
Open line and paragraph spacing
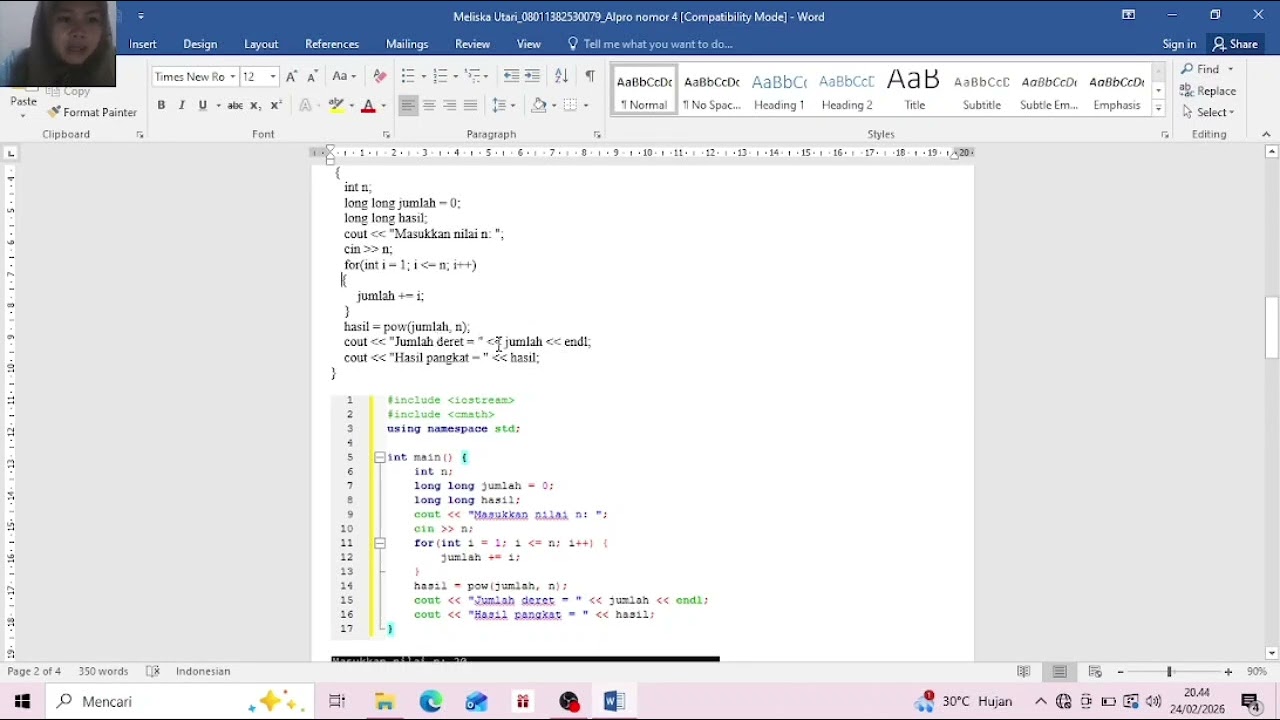point(503,105)
